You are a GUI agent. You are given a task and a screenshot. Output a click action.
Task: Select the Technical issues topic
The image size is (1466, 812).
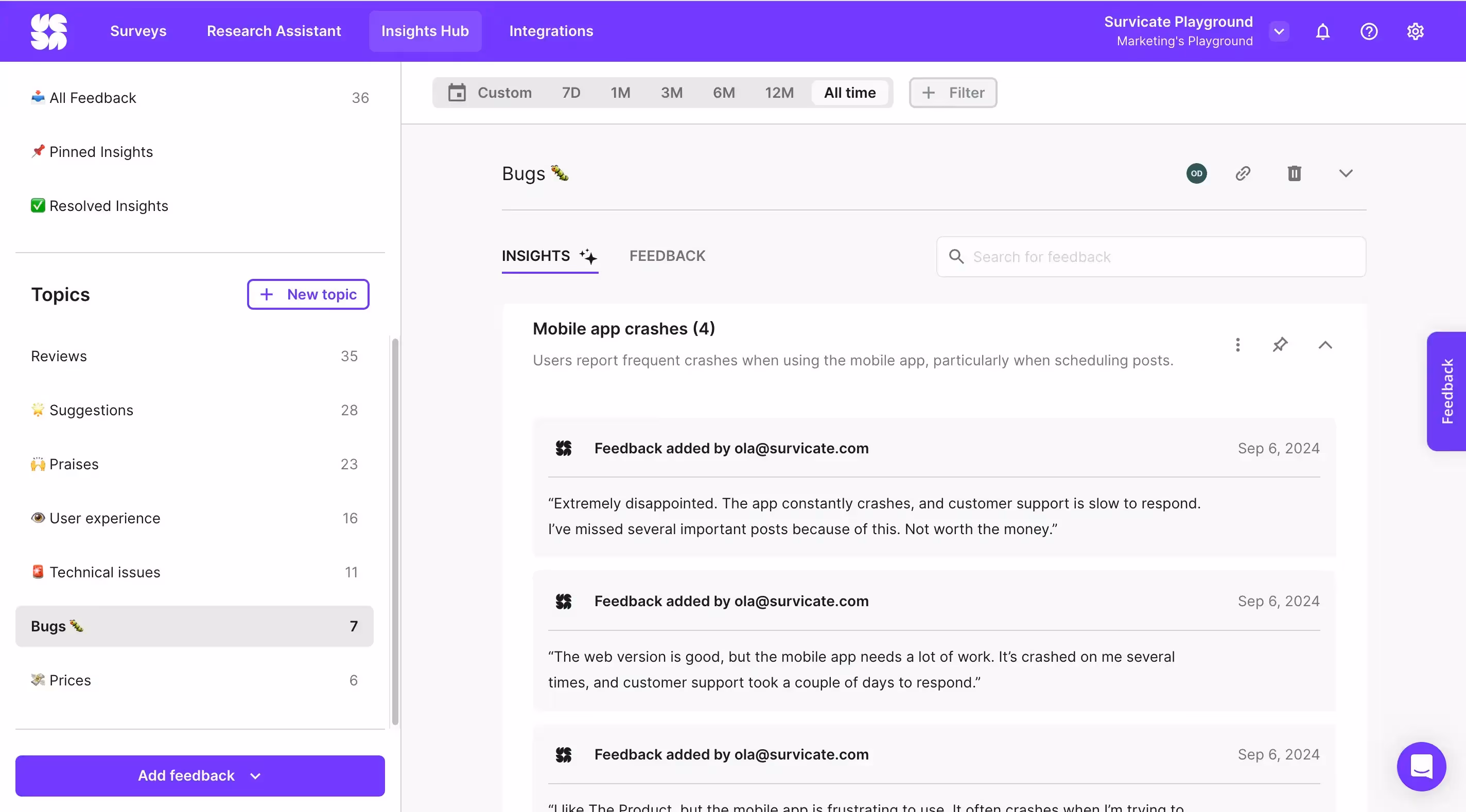pos(195,572)
